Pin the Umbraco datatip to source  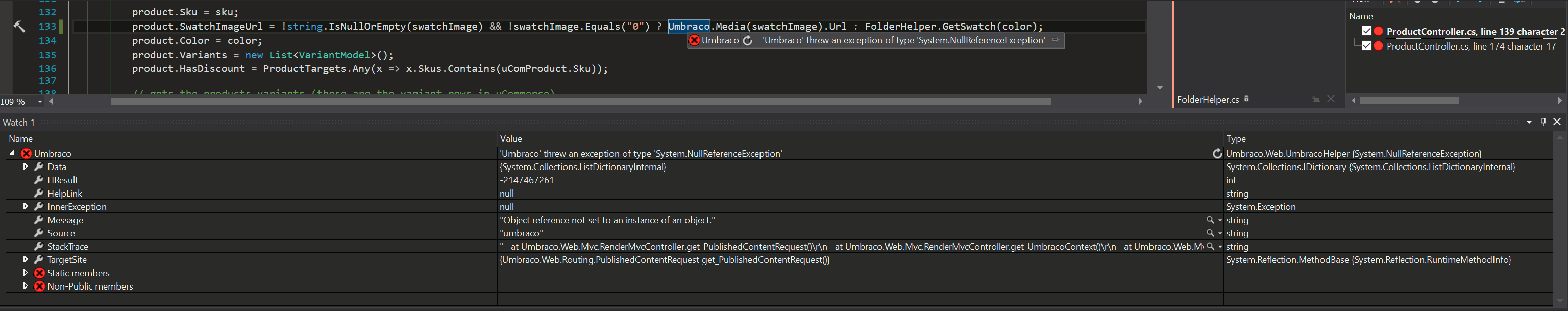coord(1056,40)
